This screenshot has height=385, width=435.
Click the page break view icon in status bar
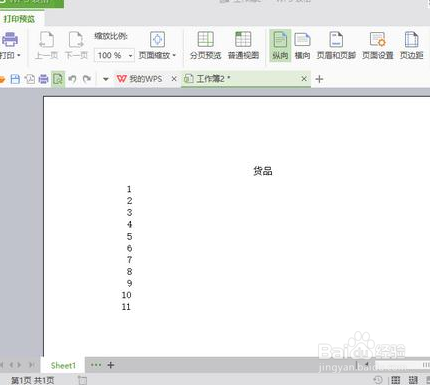[x=413, y=380]
